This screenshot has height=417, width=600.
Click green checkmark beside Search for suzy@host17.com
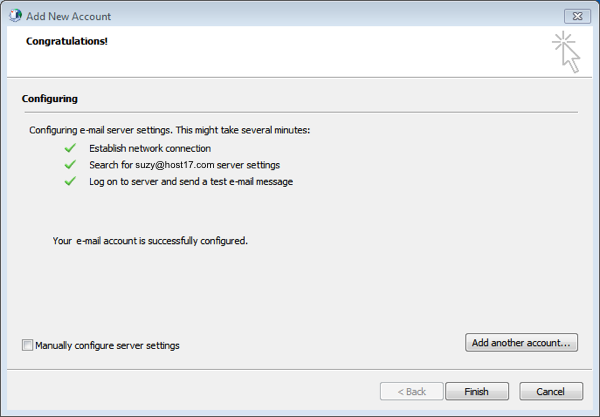[x=70, y=165]
